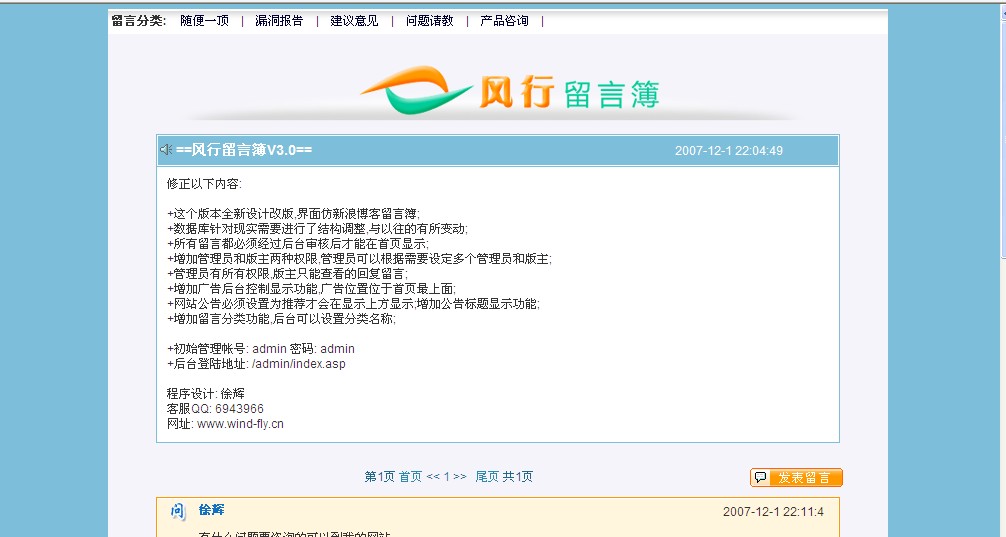Select page number 1 in pagination
Screen dimensions: 1006x537
tap(447, 477)
